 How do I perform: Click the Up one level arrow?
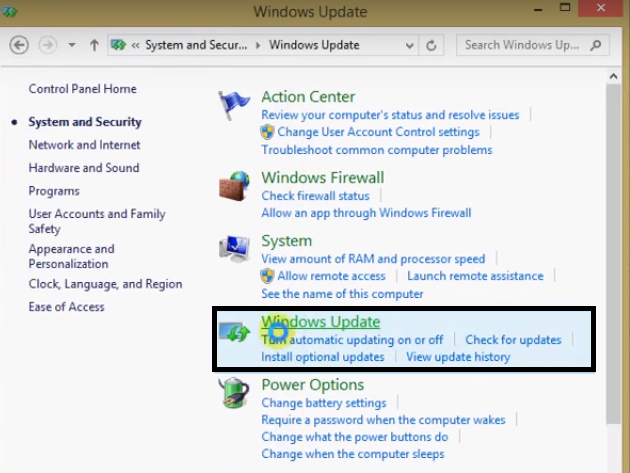[x=95, y=45]
